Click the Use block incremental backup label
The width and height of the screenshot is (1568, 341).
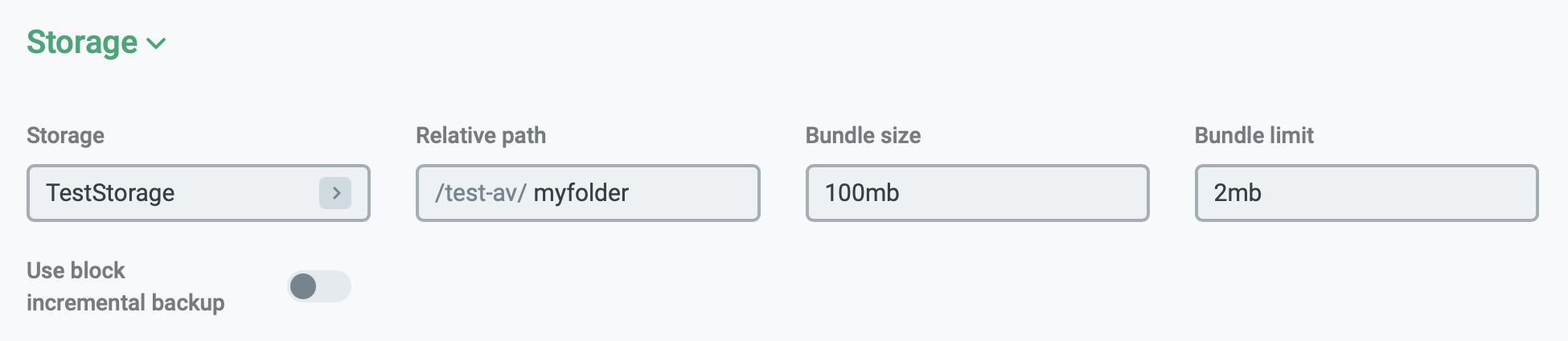[x=125, y=286]
